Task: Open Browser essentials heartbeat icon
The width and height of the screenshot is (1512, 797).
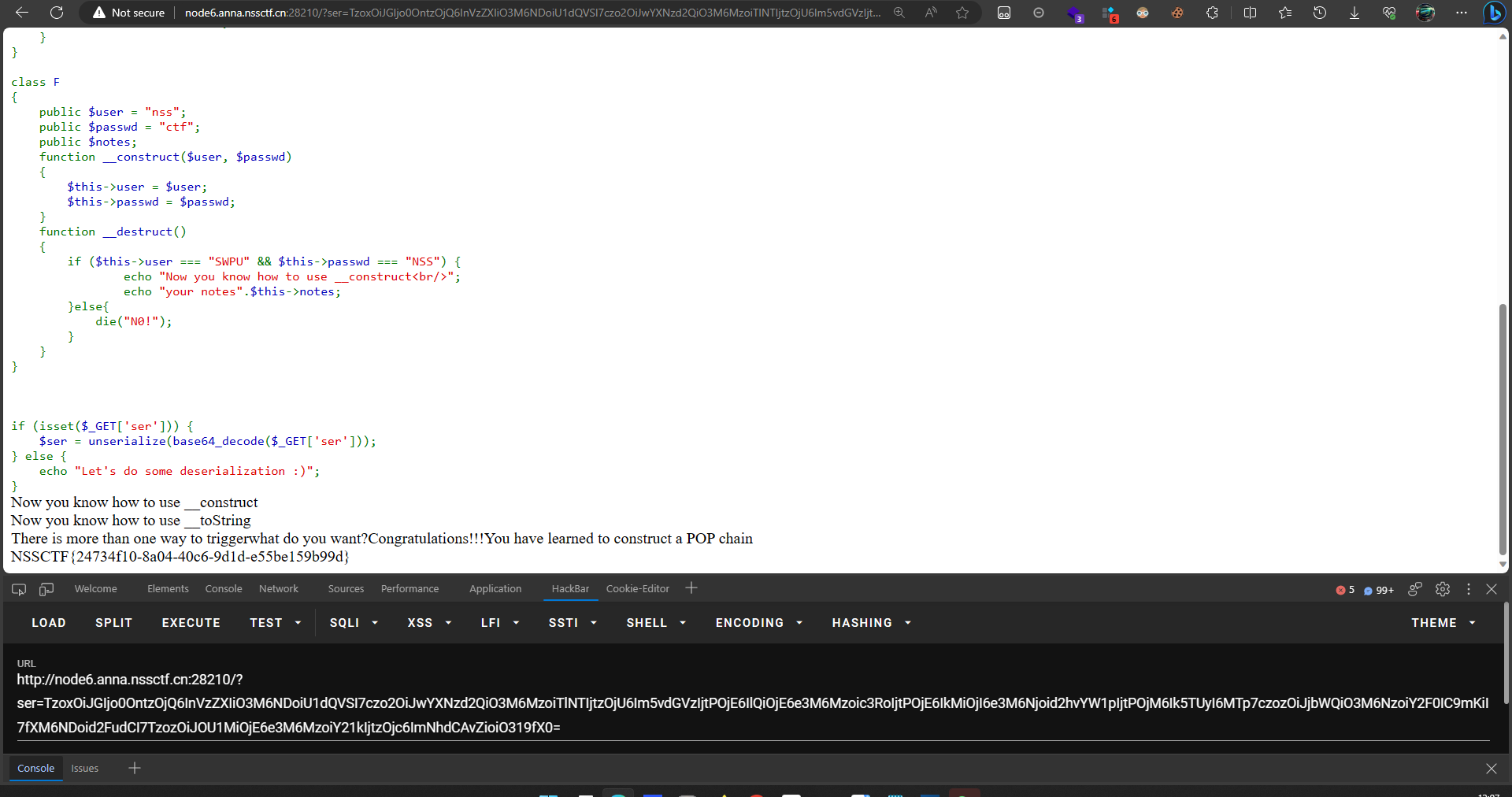Action: click(x=1389, y=13)
